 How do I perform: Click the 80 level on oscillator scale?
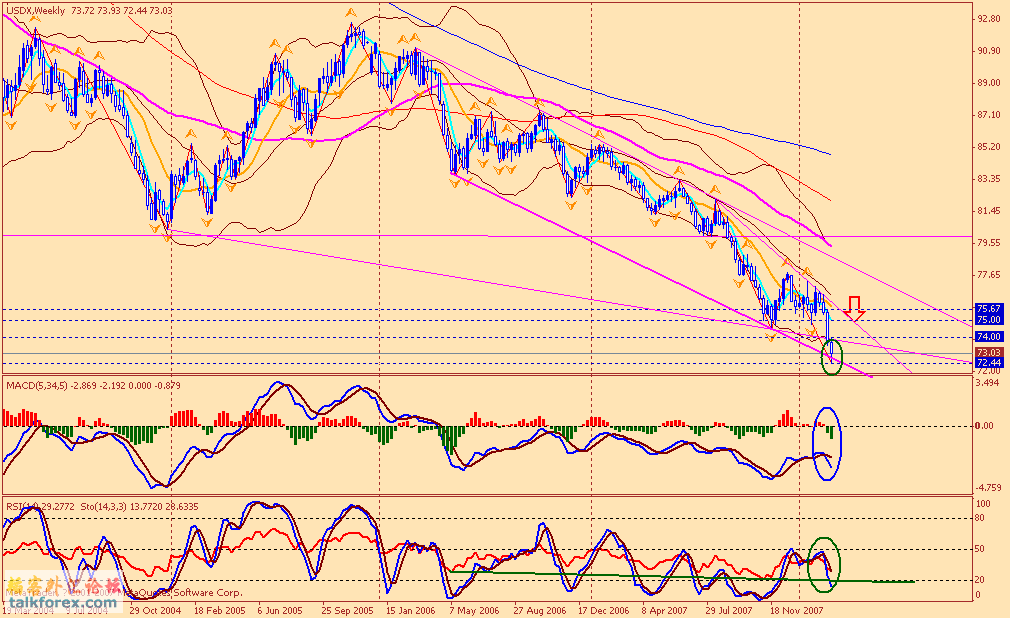click(x=980, y=517)
